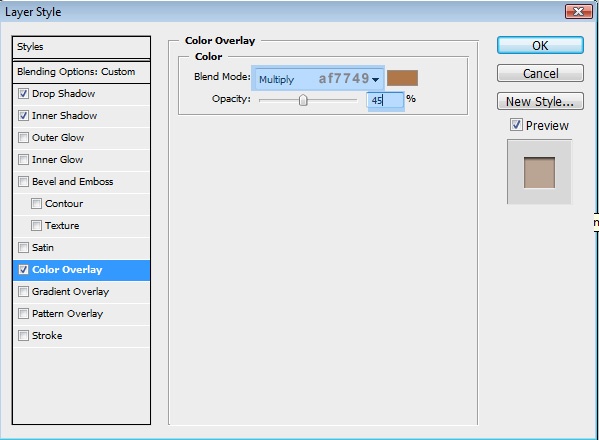This screenshot has width=599, height=440.
Task: Toggle the Inner Shadow checkbox
Action: (23, 115)
